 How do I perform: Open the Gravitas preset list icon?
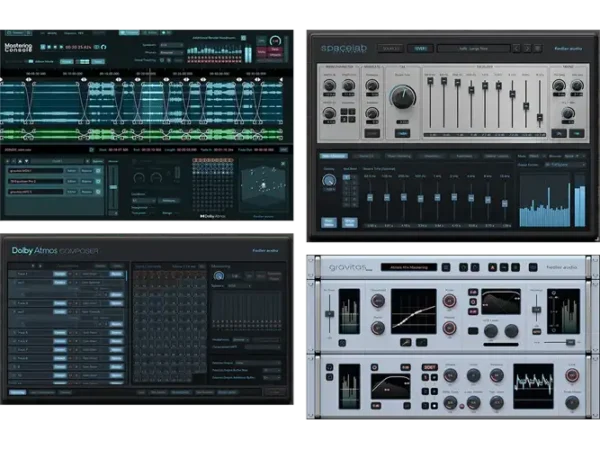(446, 267)
